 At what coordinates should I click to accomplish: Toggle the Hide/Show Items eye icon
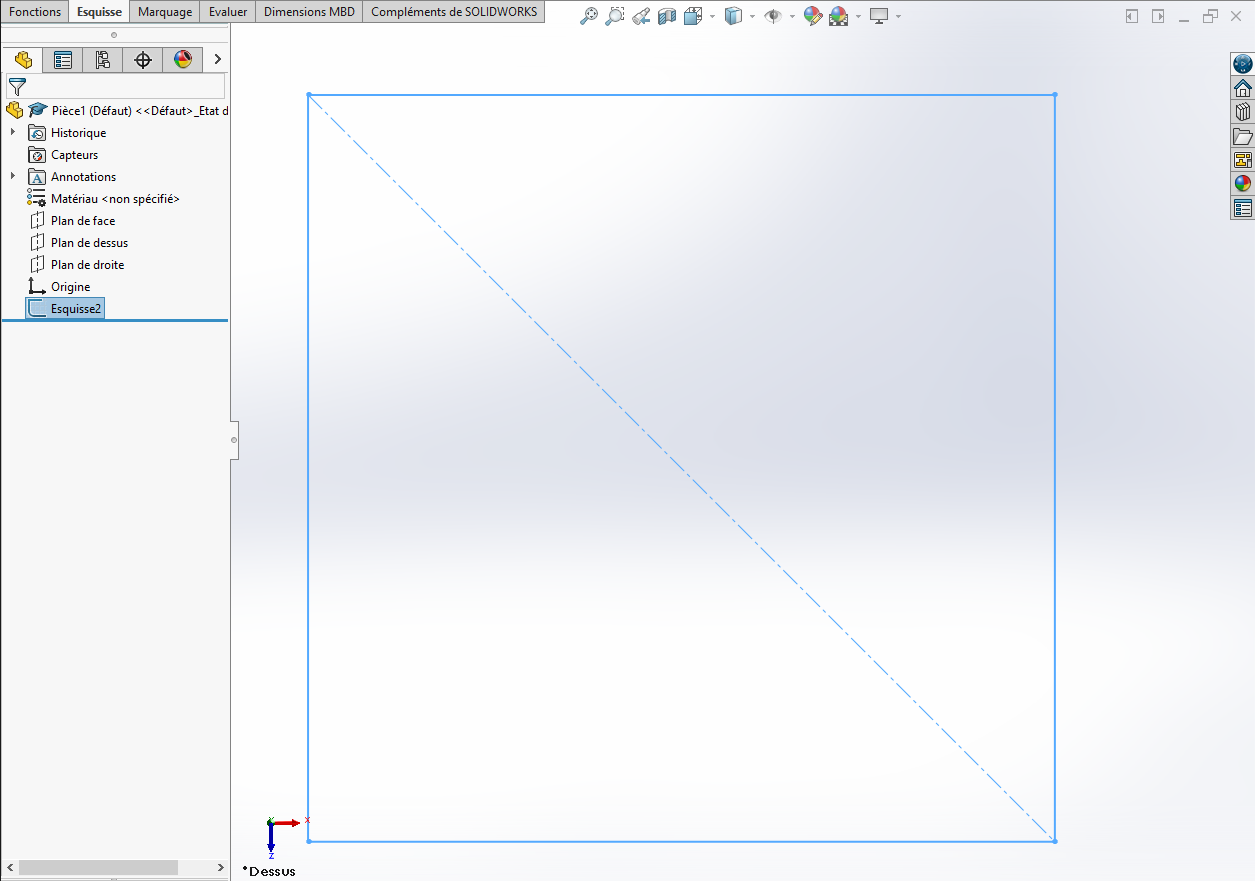click(x=772, y=16)
